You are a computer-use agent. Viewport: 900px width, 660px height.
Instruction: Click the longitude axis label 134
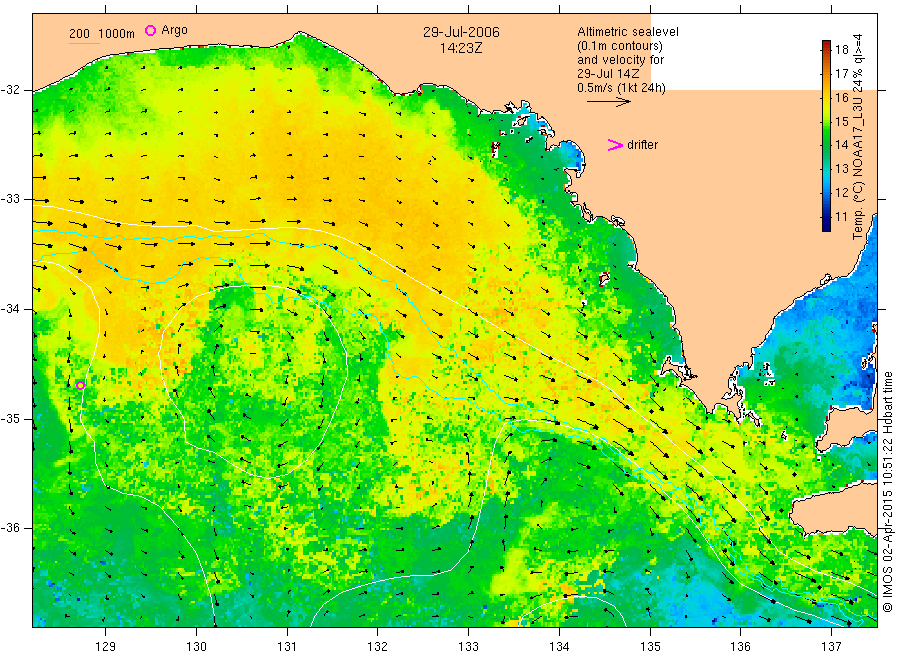click(x=559, y=646)
